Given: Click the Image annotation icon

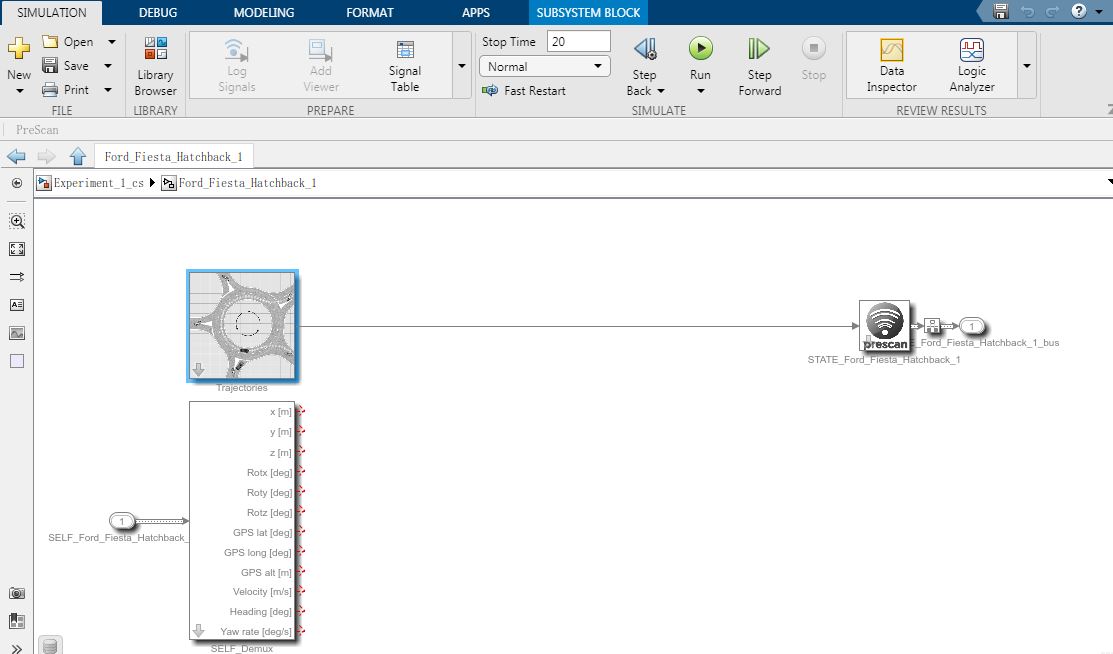Looking at the screenshot, I should [x=17, y=333].
